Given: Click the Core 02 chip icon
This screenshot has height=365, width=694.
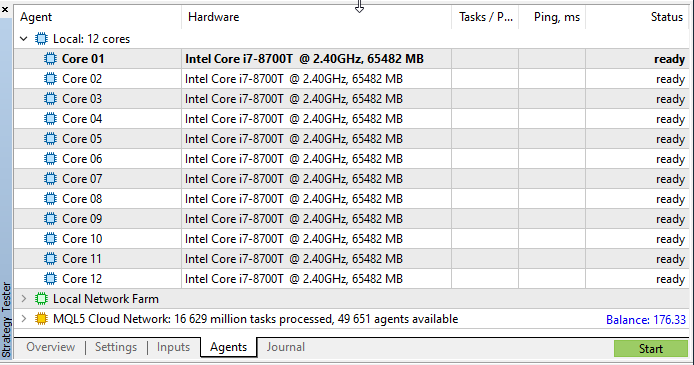Looking at the screenshot, I should click(x=50, y=79).
